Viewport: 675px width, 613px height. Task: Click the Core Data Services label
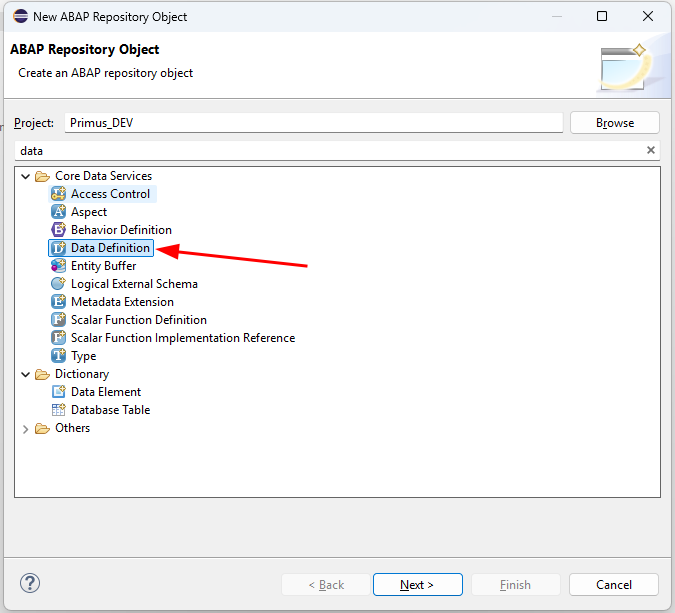tap(103, 176)
